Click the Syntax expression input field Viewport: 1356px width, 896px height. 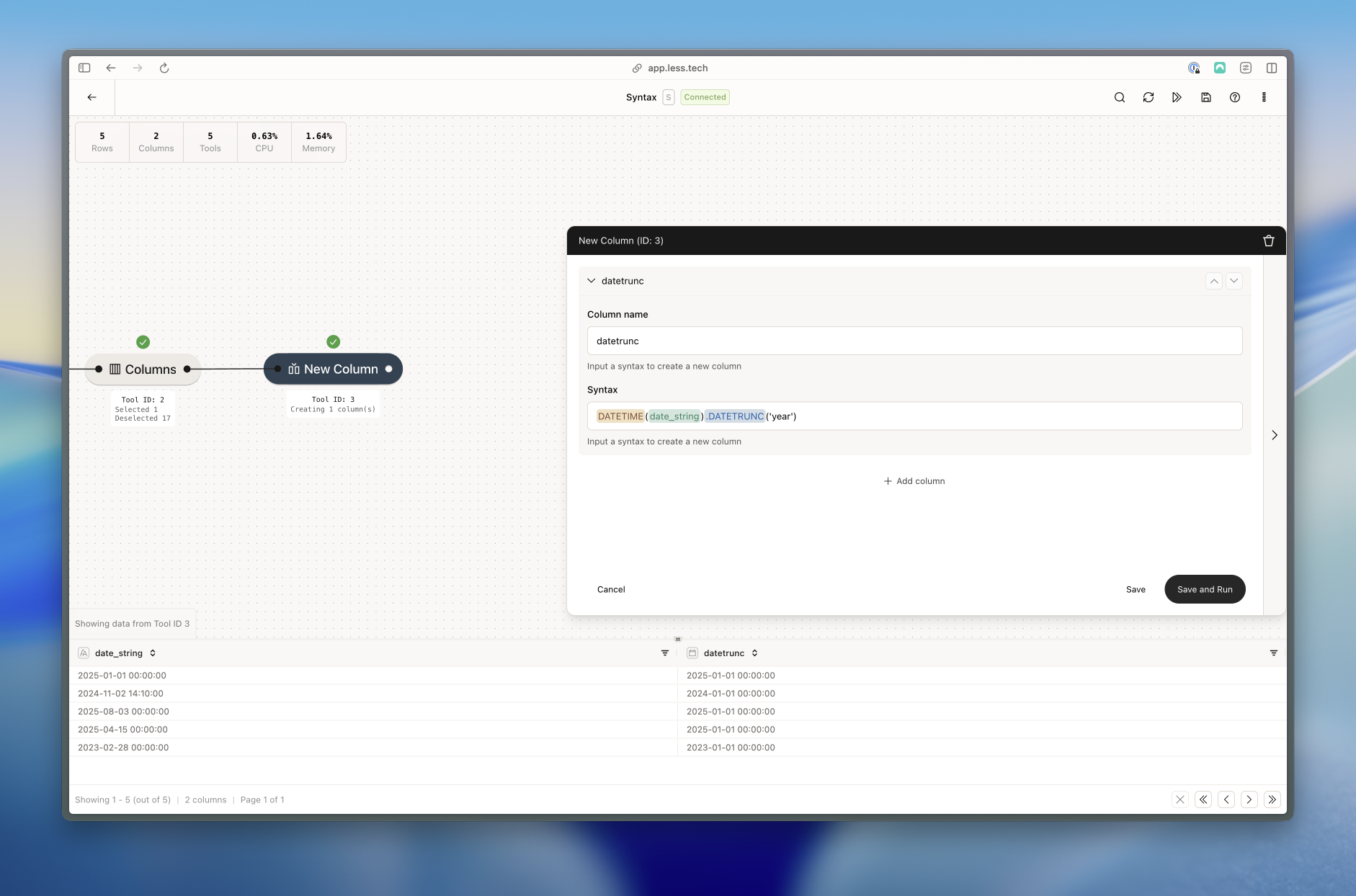pos(914,416)
